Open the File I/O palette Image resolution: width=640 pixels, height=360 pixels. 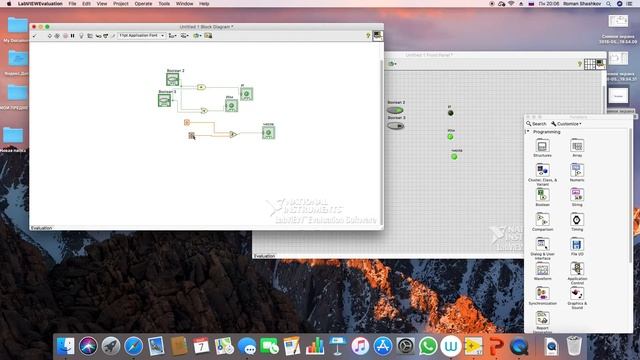coord(577,244)
